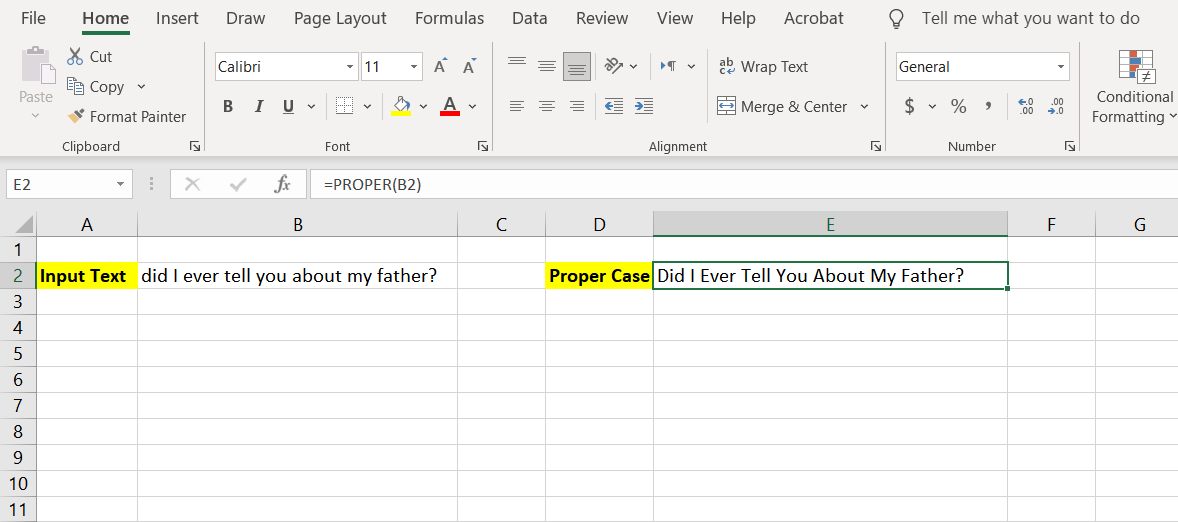Select cell B2 with lowercase input text
Screen dimensions: 1178x522
tap(298, 276)
